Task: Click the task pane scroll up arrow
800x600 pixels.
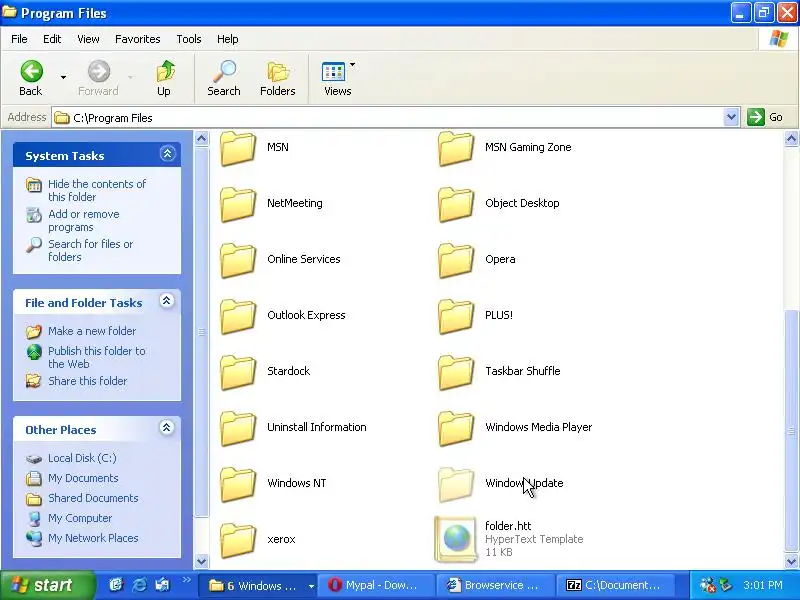Action: (202, 138)
